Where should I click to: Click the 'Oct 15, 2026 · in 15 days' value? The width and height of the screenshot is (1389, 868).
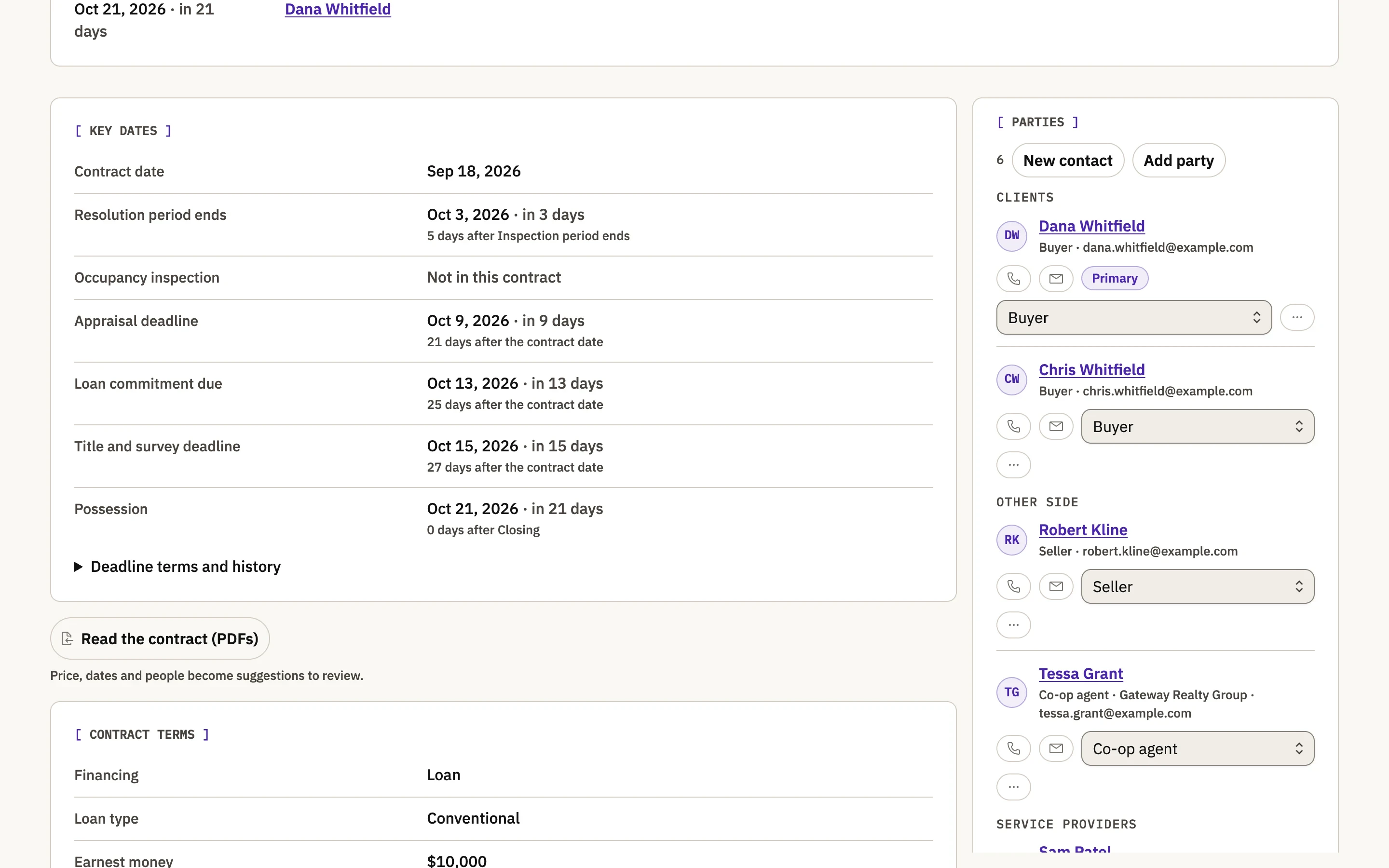point(514,446)
